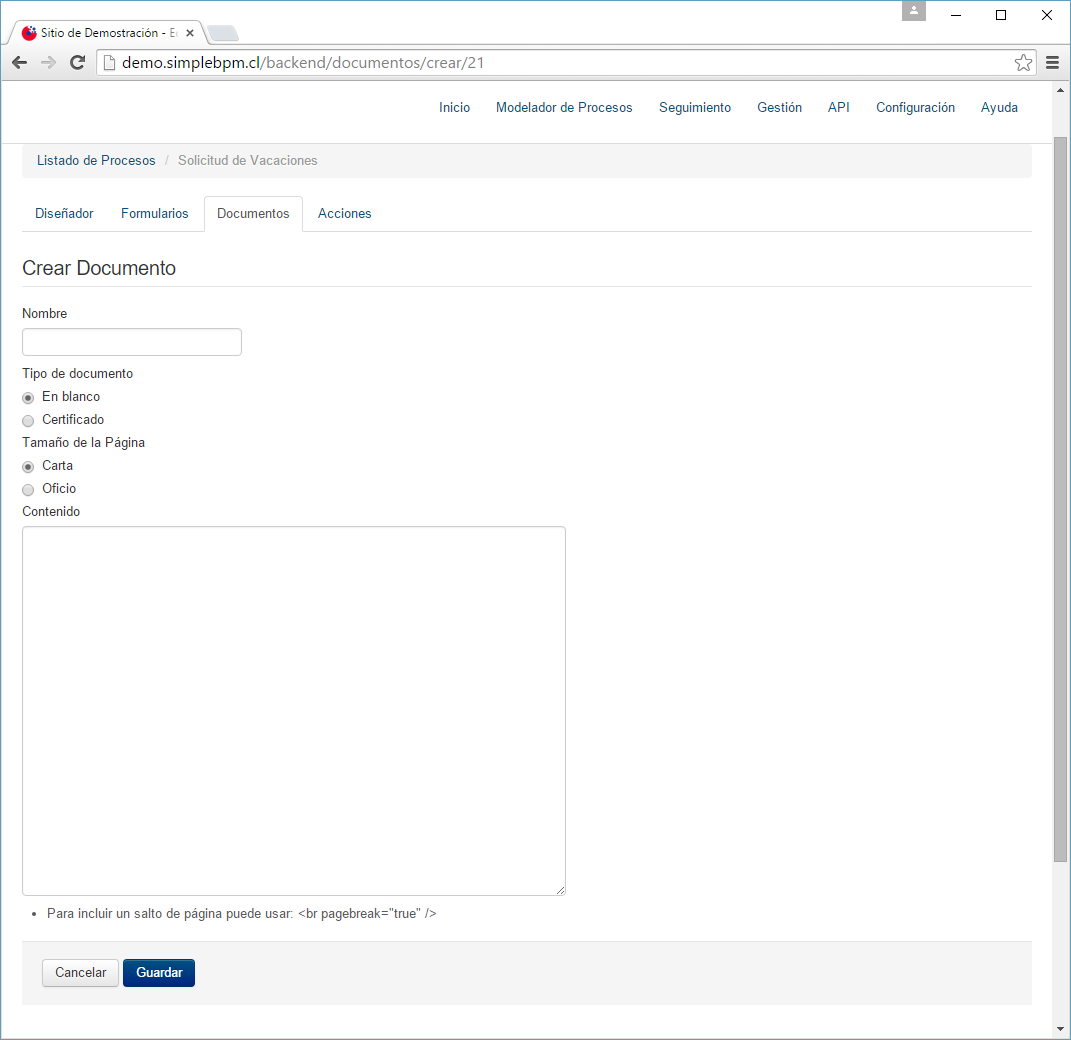Focus the Nombre text field
The height and width of the screenshot is (1040, 1071).
pyautogui.click(x=132, y=342)
